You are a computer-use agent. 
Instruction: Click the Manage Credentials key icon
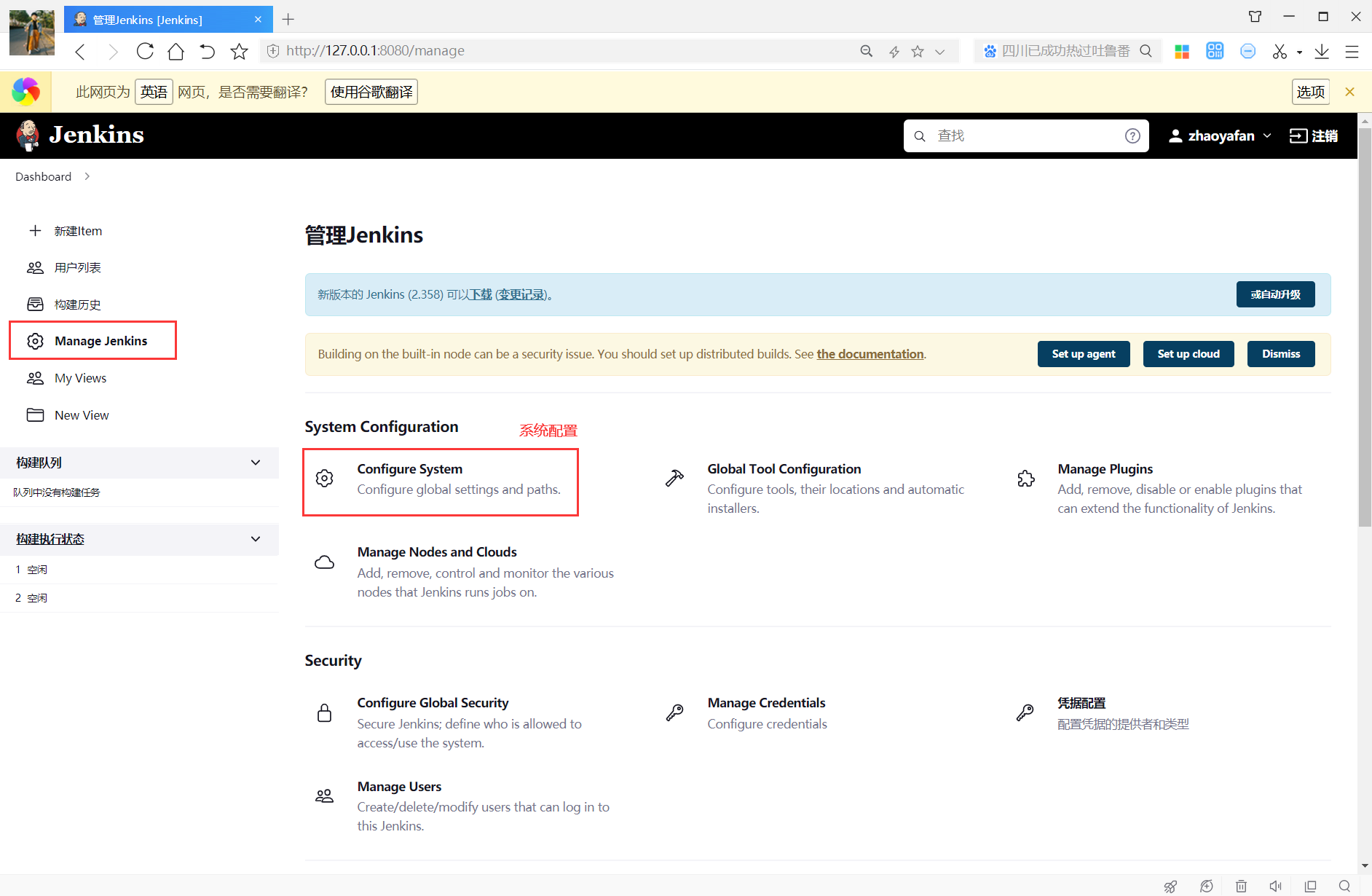[x=674, y=712]
